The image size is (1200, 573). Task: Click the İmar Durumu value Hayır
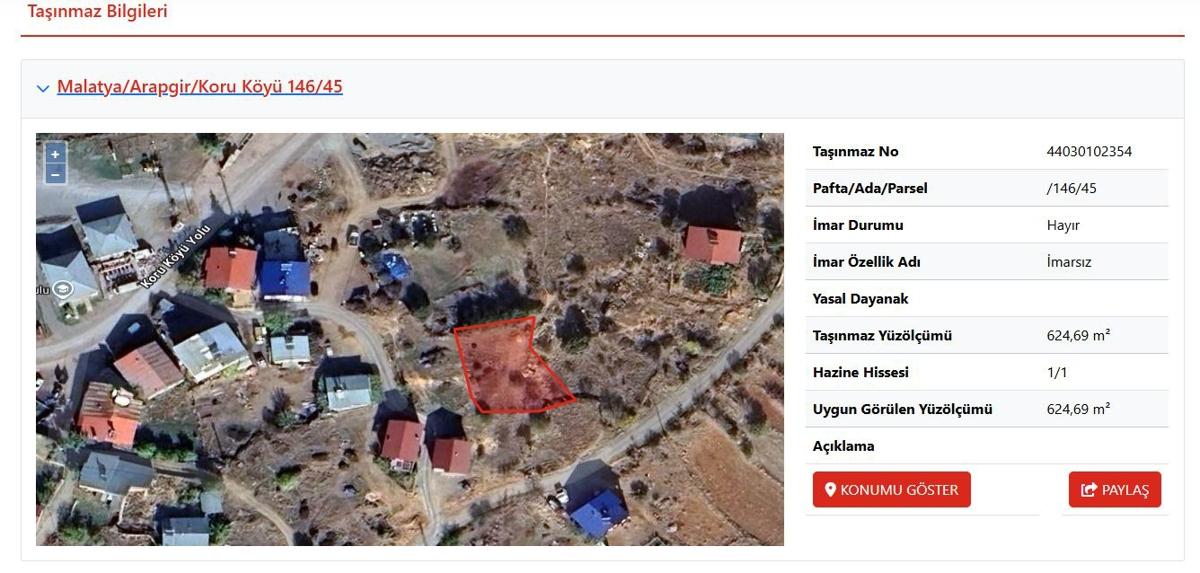pyautogui.click(x=1063, y=225)
